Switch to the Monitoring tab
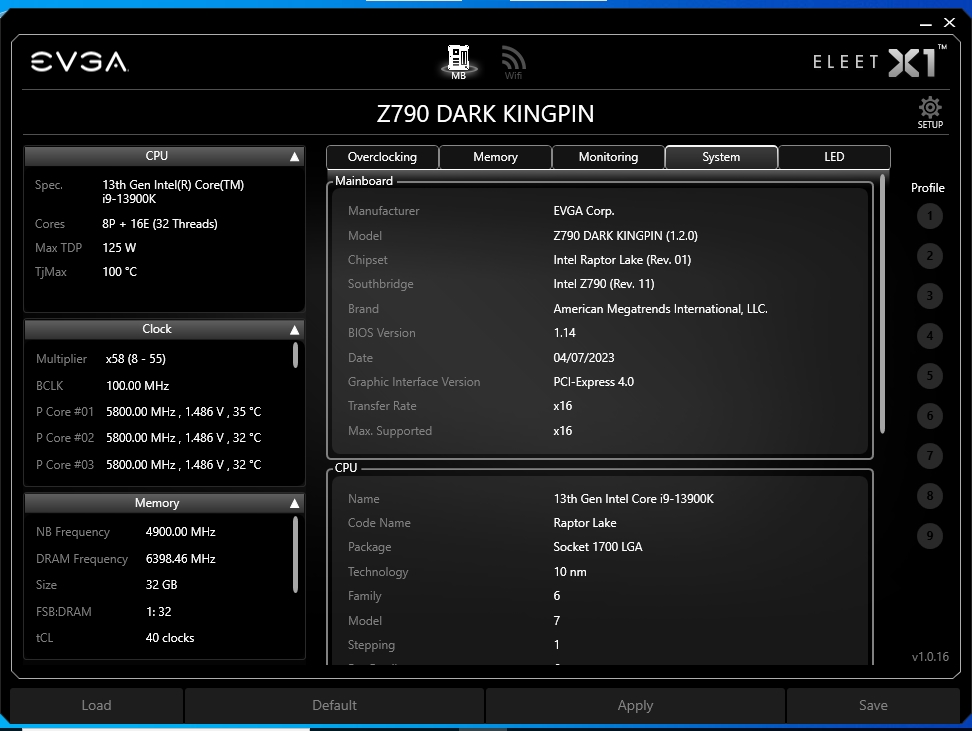Screen dimensions: 972x731 [x=608, y=157]
